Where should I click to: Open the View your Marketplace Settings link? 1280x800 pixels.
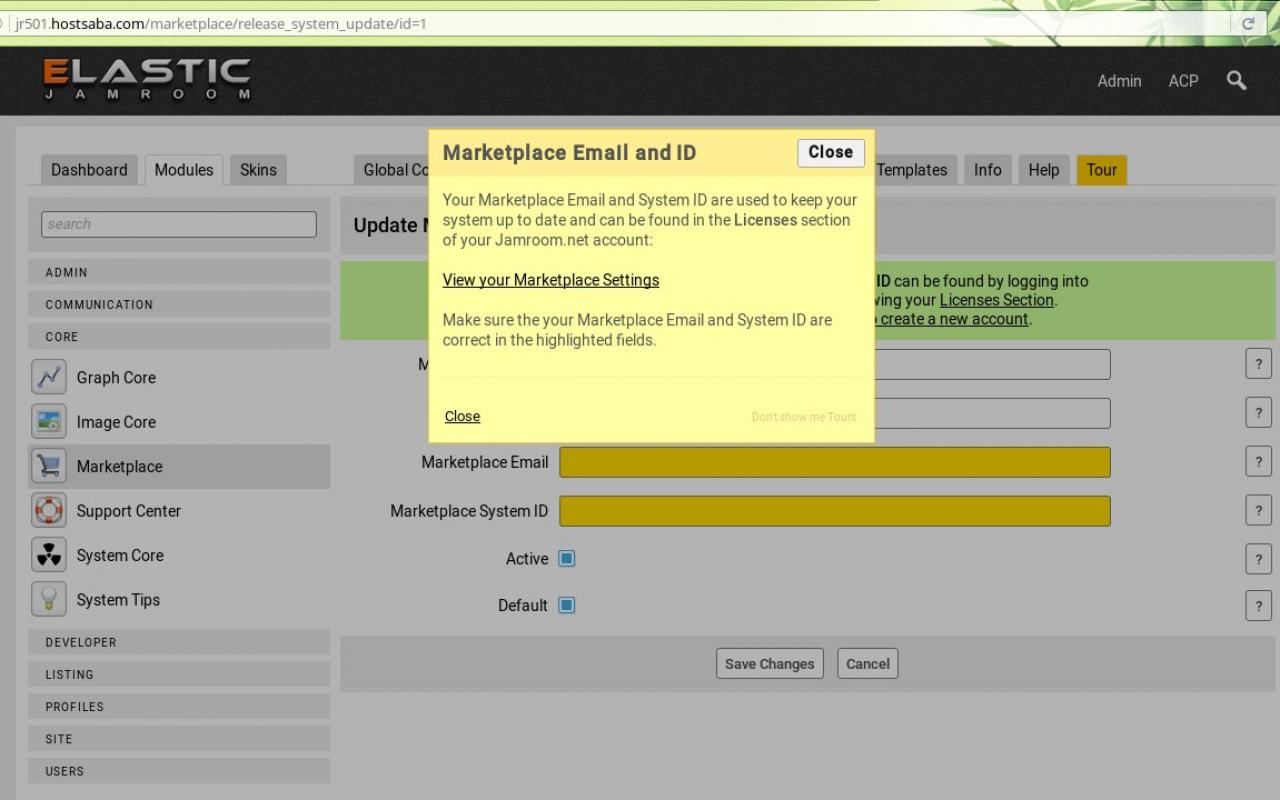[551, 280]
